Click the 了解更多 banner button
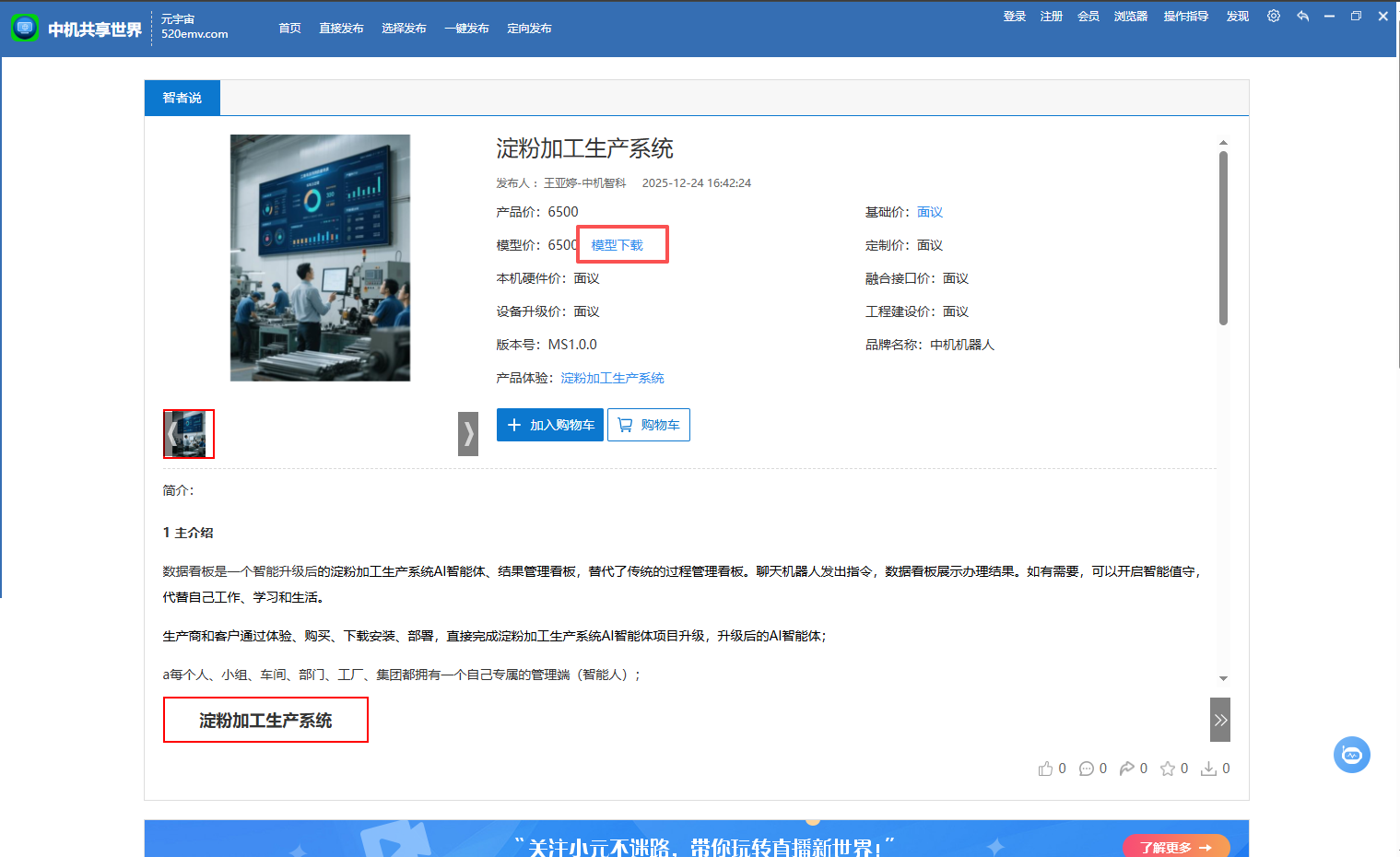 click(x=1175, y=847)
